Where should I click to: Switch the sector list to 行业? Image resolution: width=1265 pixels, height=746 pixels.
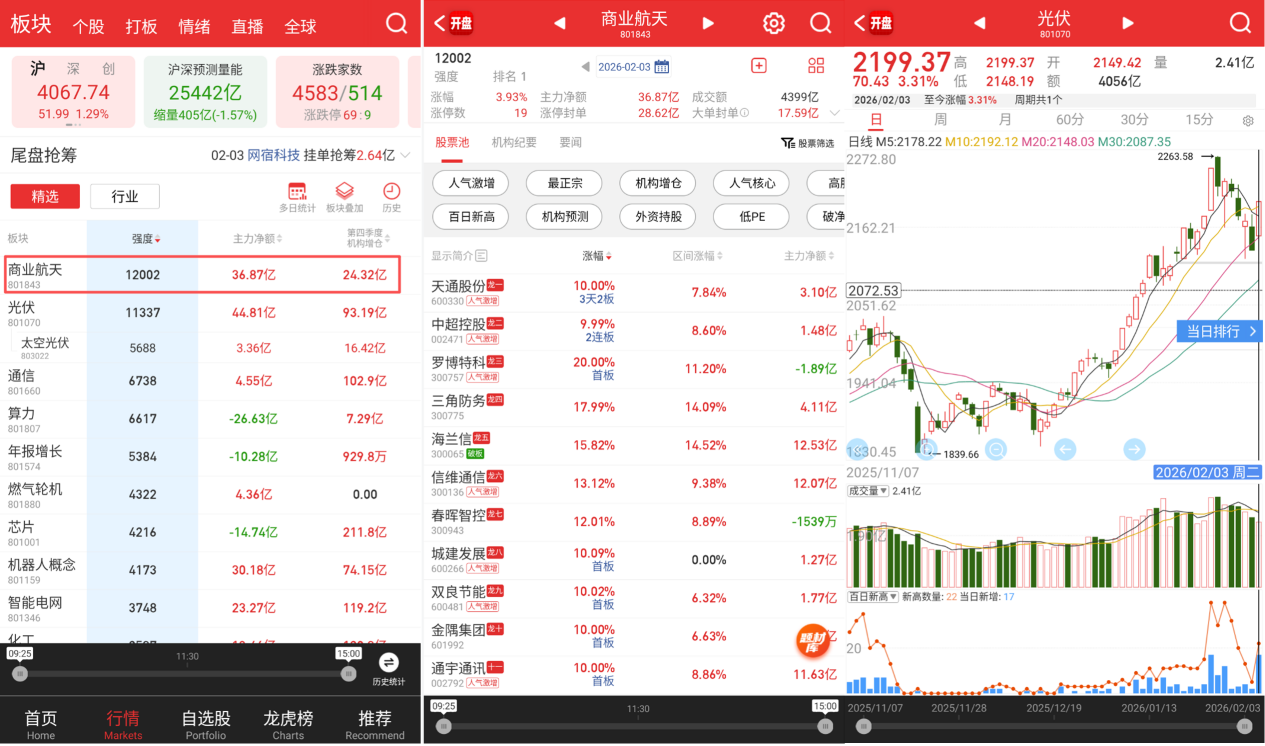pyautogui.click(x=125, y=196)
